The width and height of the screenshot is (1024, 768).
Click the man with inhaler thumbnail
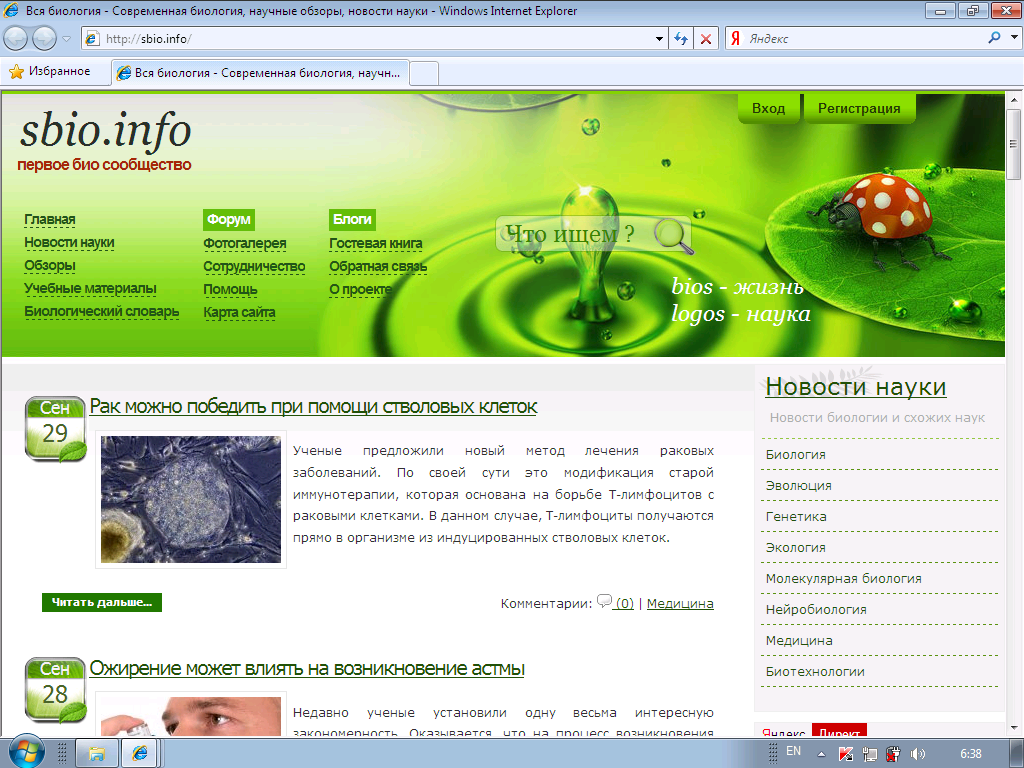click(191, 716)
